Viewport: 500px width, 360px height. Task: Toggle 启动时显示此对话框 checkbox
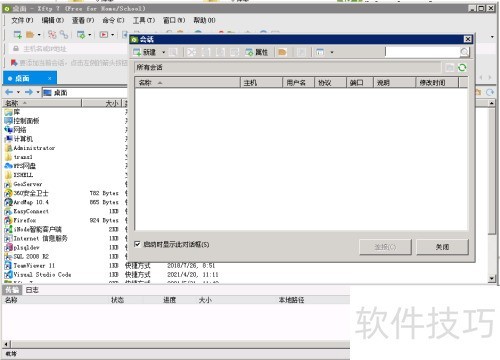point(137,244)
